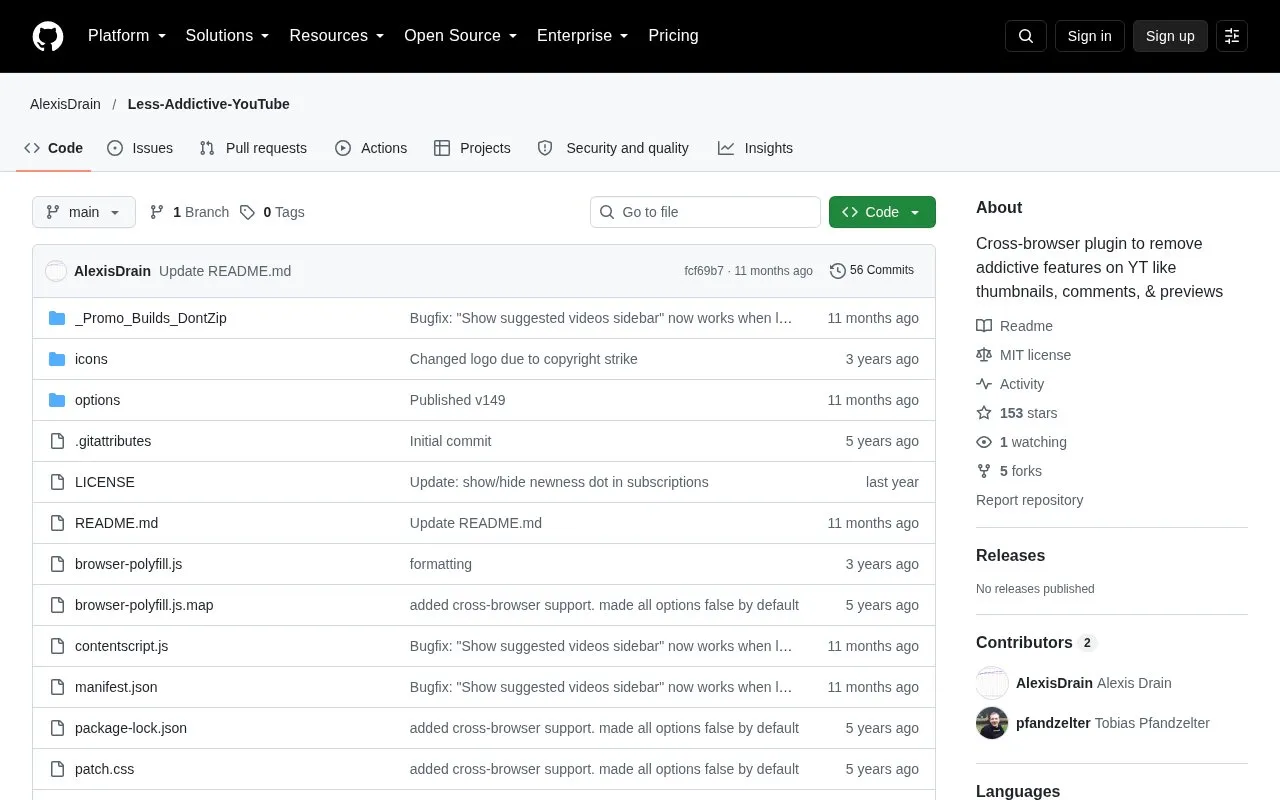Open the README.md file
Screen dimensions: 1280x800
(x=116, y=523)
